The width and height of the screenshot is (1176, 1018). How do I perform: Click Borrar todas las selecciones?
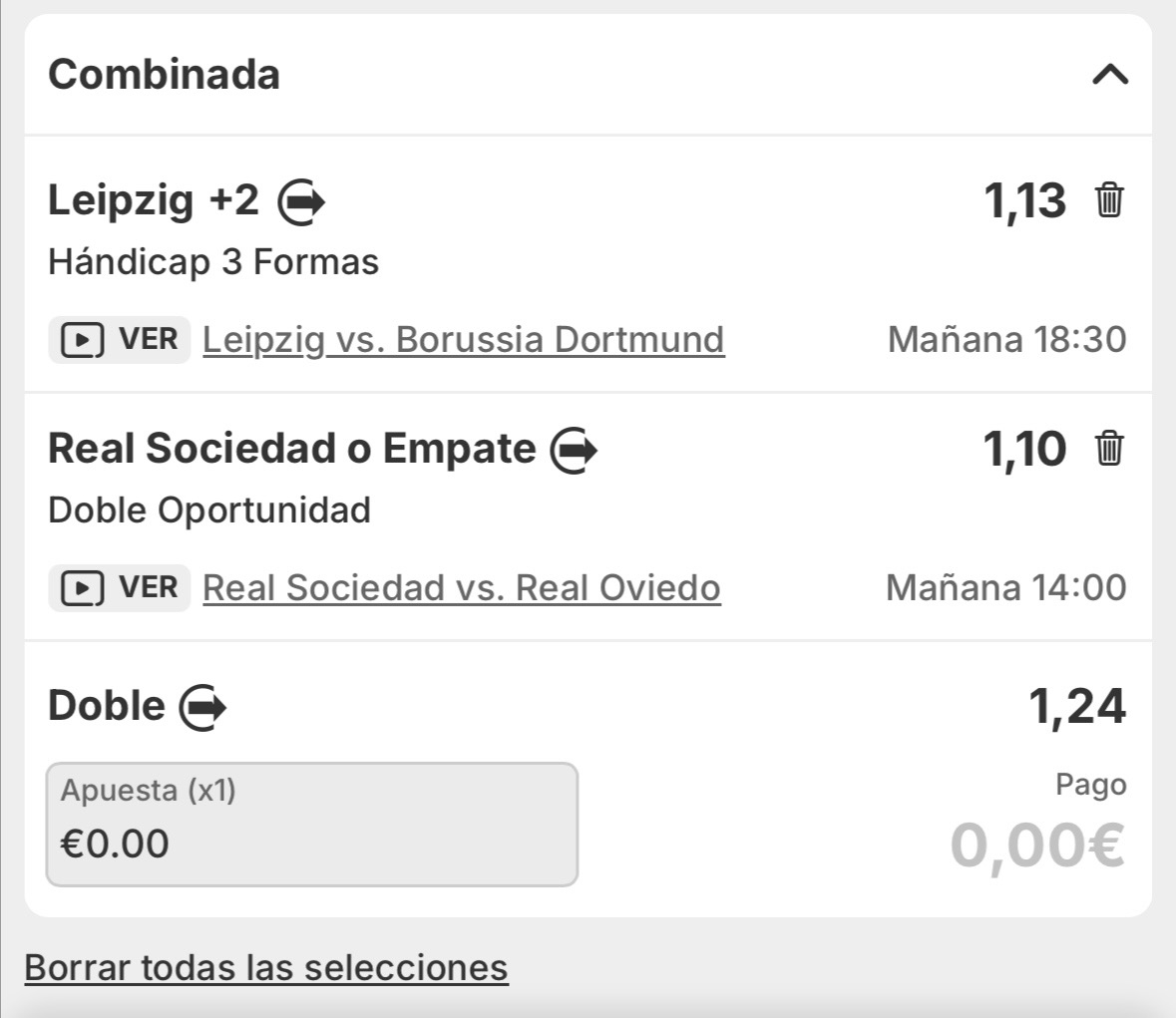coord(266,968)
